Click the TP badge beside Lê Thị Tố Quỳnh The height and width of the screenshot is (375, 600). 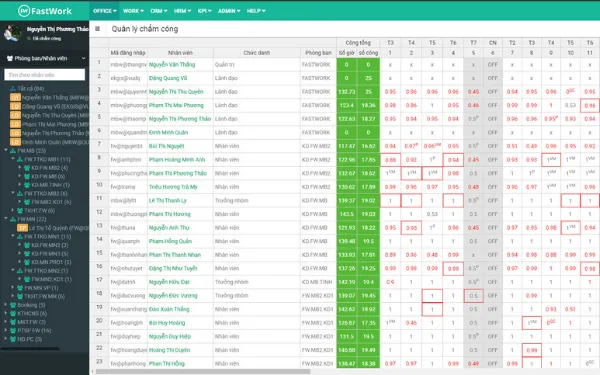tap(22, 228)
